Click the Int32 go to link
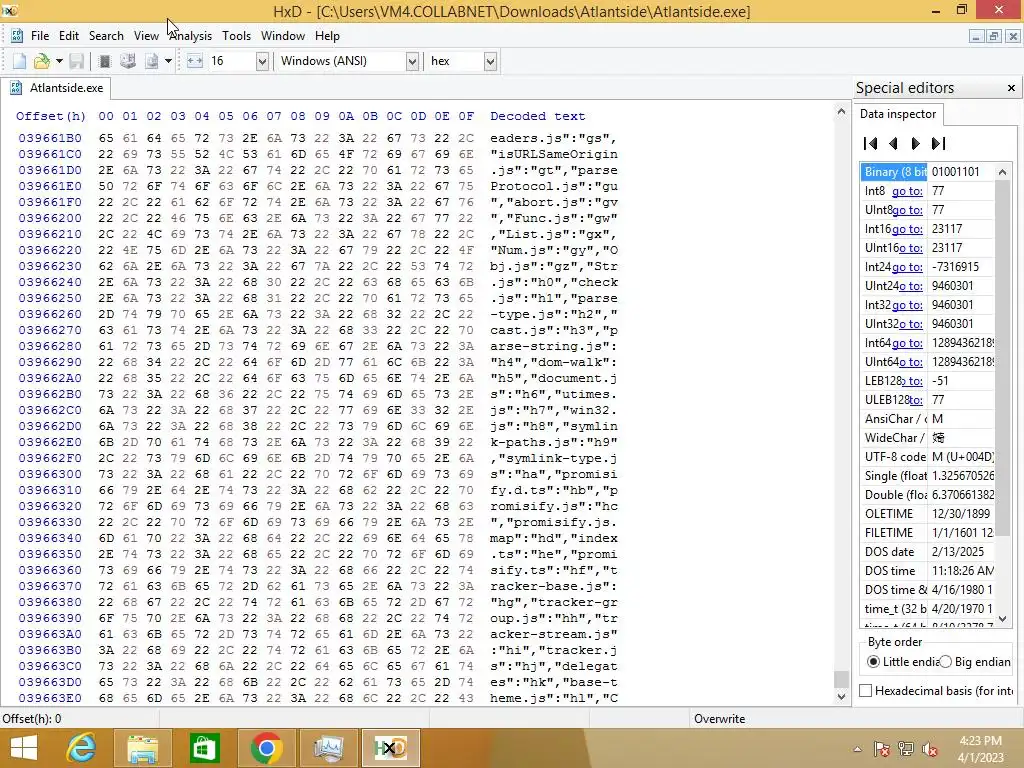1024x768 pixels. [x=908, y=305]
